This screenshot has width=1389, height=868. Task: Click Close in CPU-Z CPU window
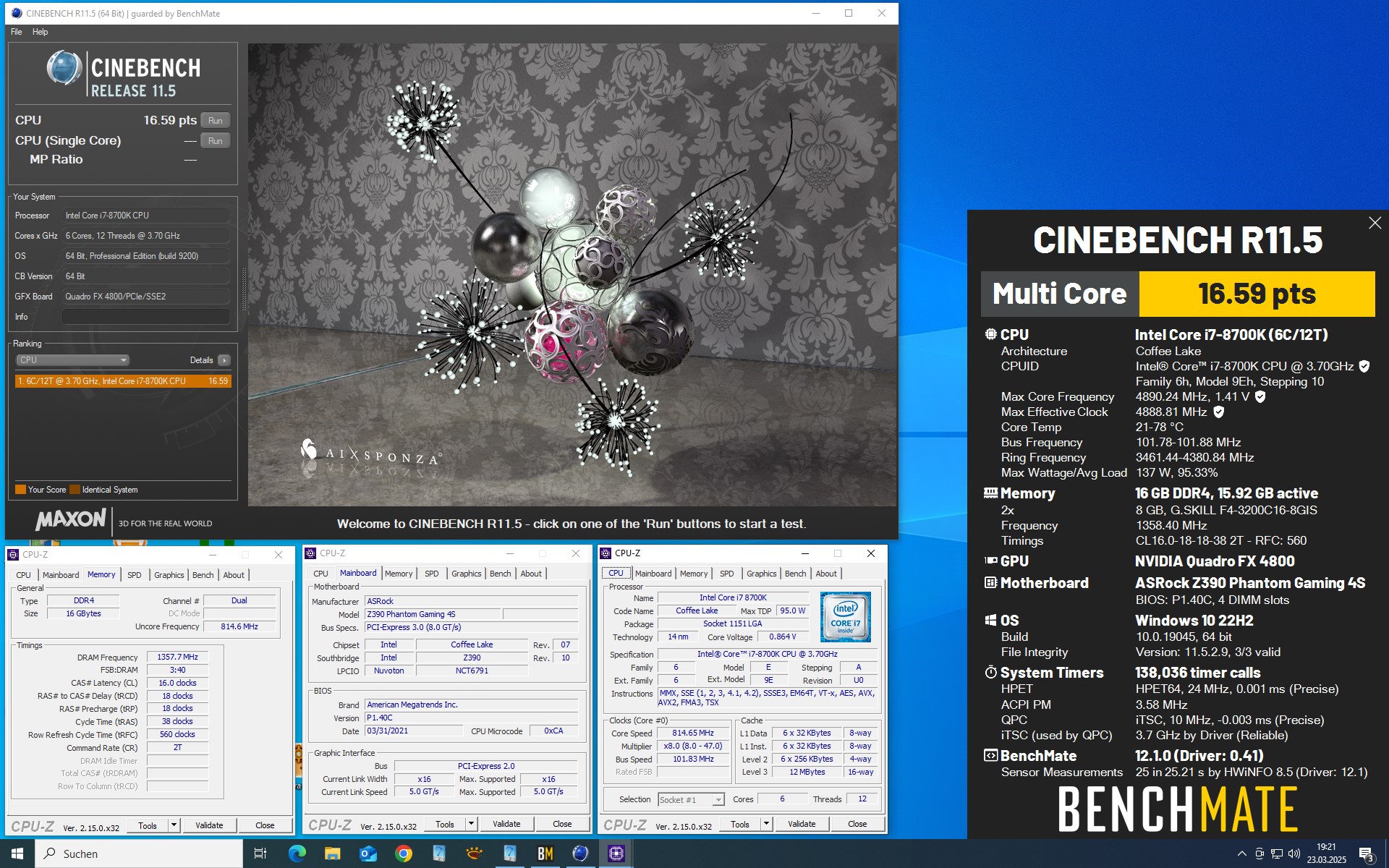[857, 824]
